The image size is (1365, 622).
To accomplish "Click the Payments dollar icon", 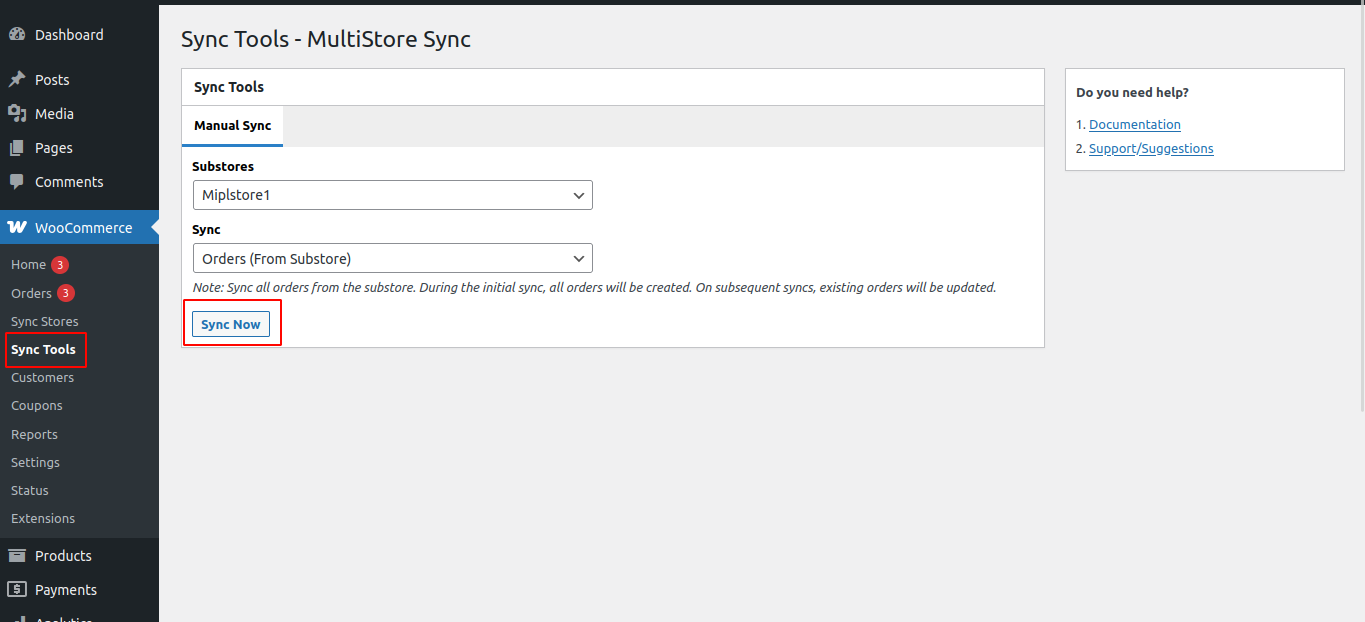I will tap(17, 590).
